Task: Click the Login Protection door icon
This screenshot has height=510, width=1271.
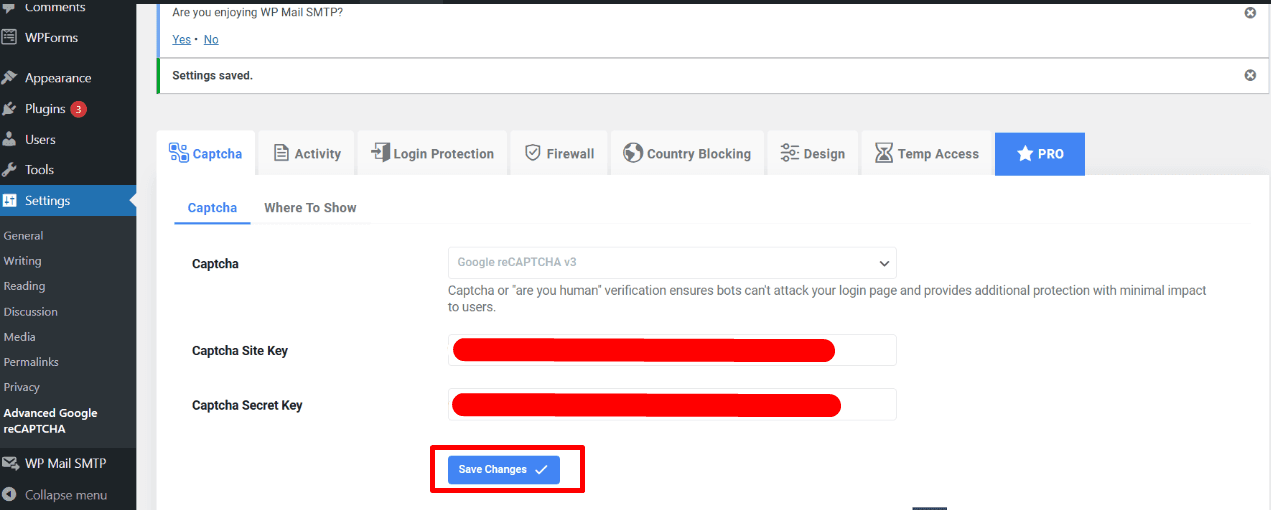Action: pyautogui.click(x=380, y=153)
